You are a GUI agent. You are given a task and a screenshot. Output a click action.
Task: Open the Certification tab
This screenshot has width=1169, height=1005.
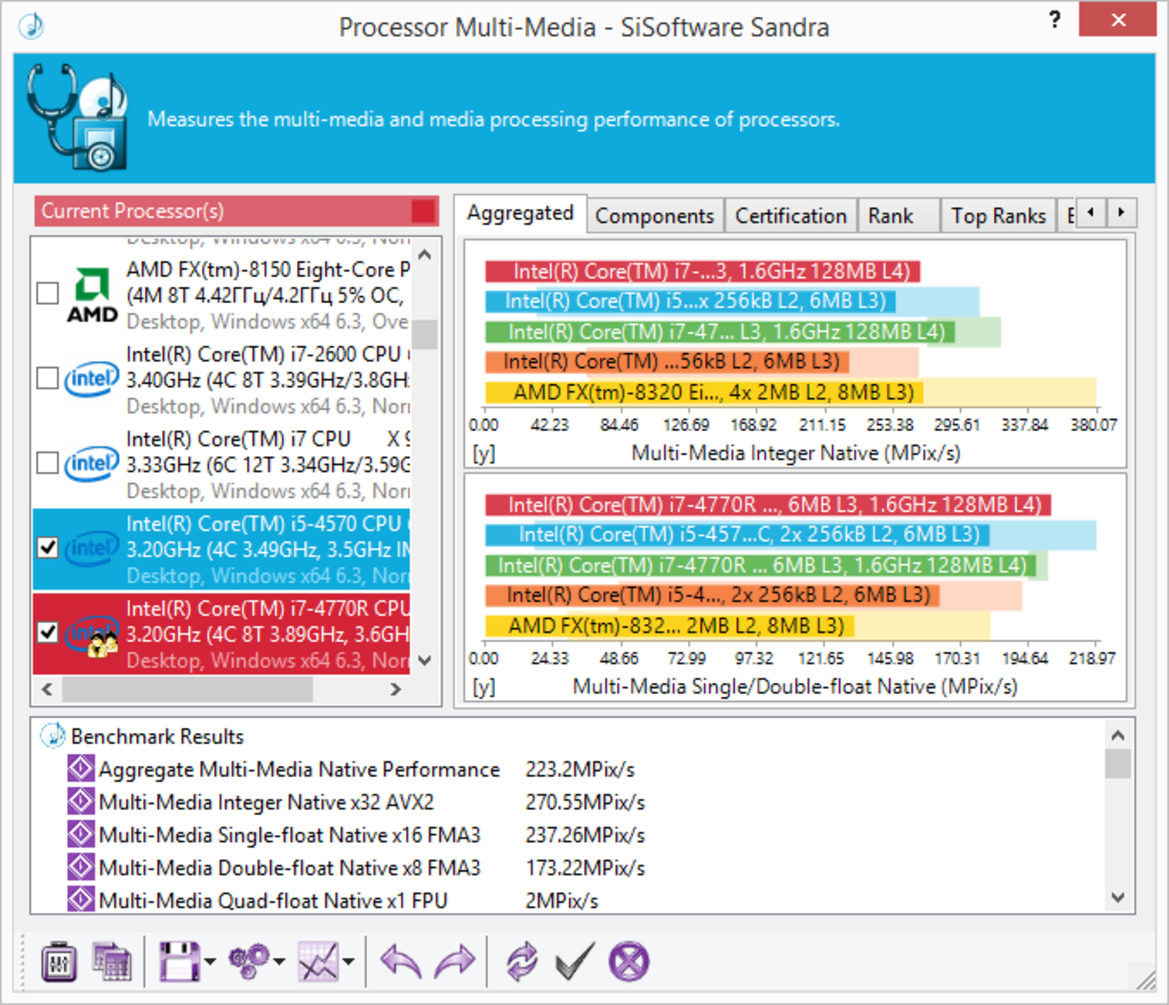point(790,216)
